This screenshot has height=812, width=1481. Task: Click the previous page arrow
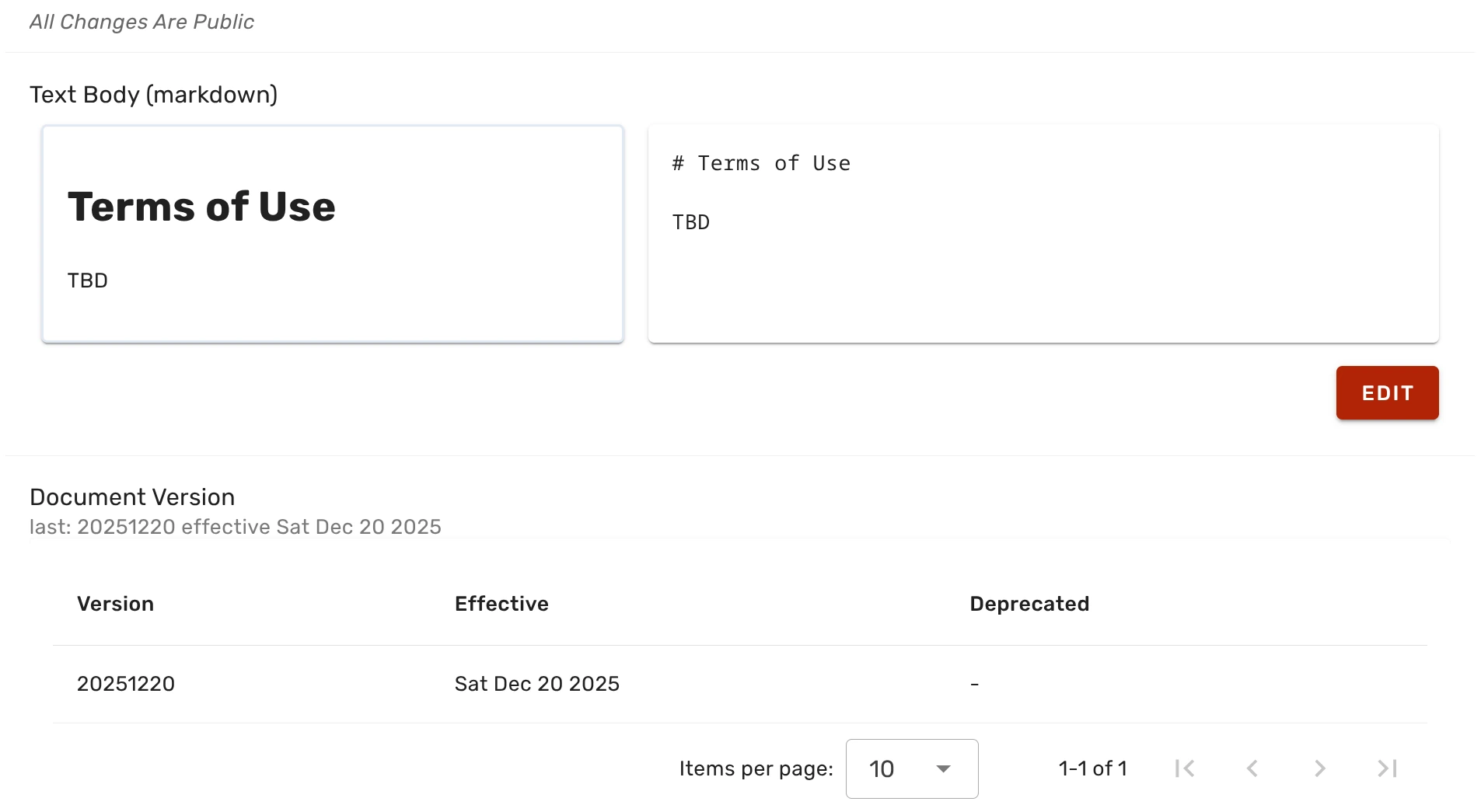tap(1252, 768)
